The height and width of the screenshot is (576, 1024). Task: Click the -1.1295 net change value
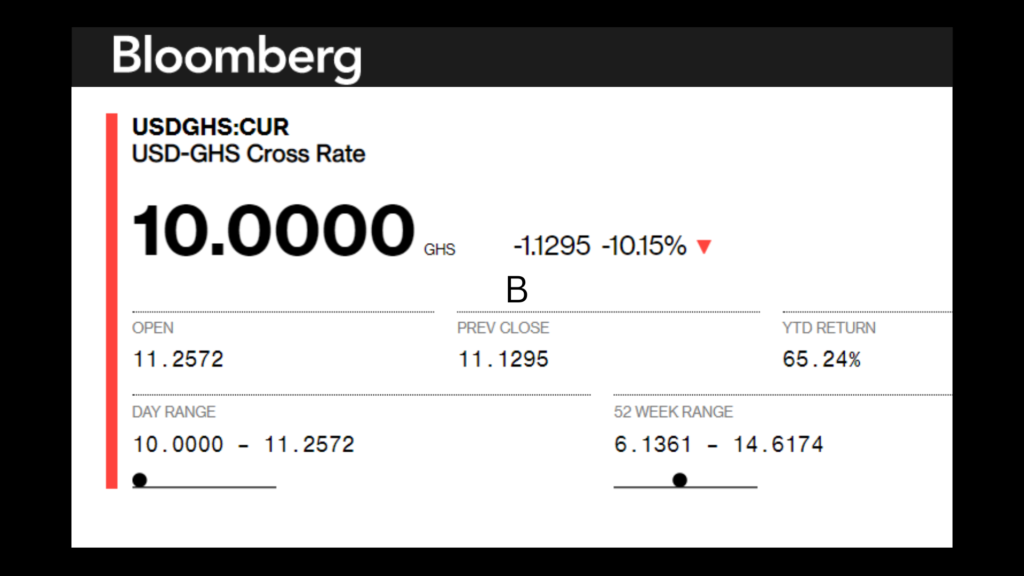(x=551, y=246)
